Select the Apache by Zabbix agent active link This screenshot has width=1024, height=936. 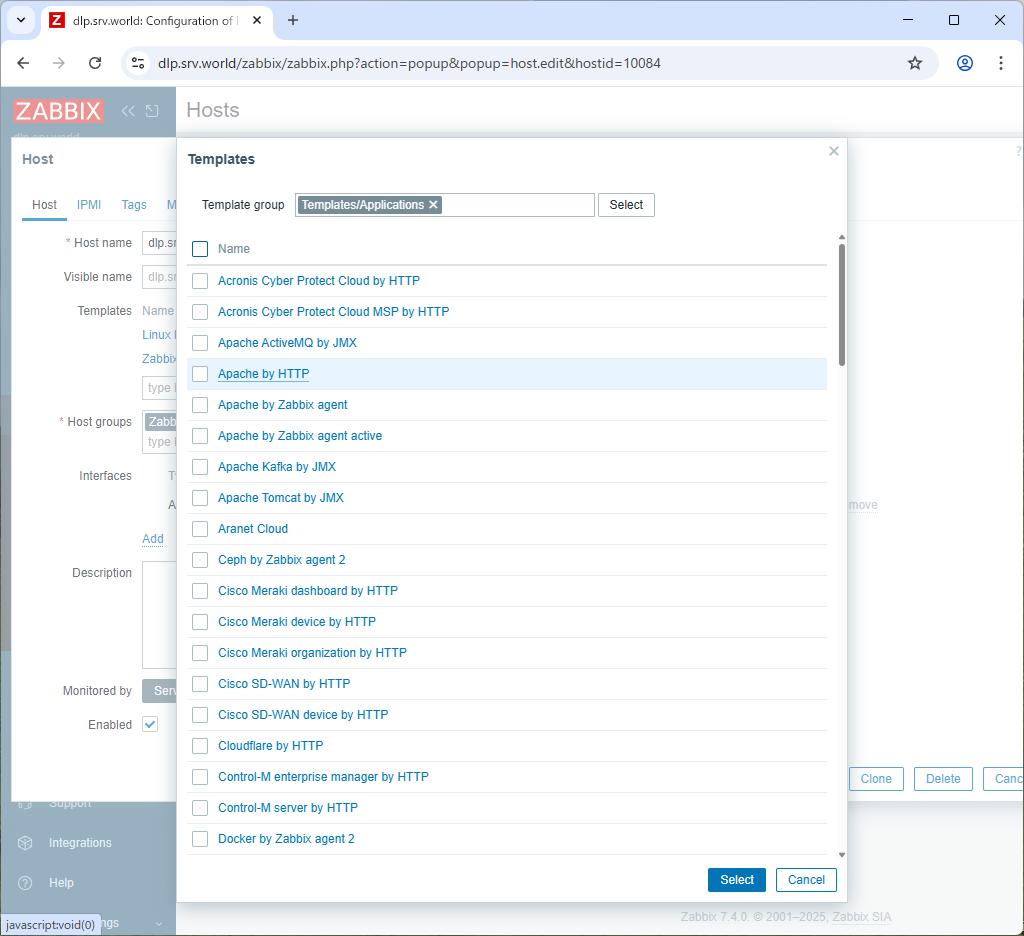[x=300, y=436]
